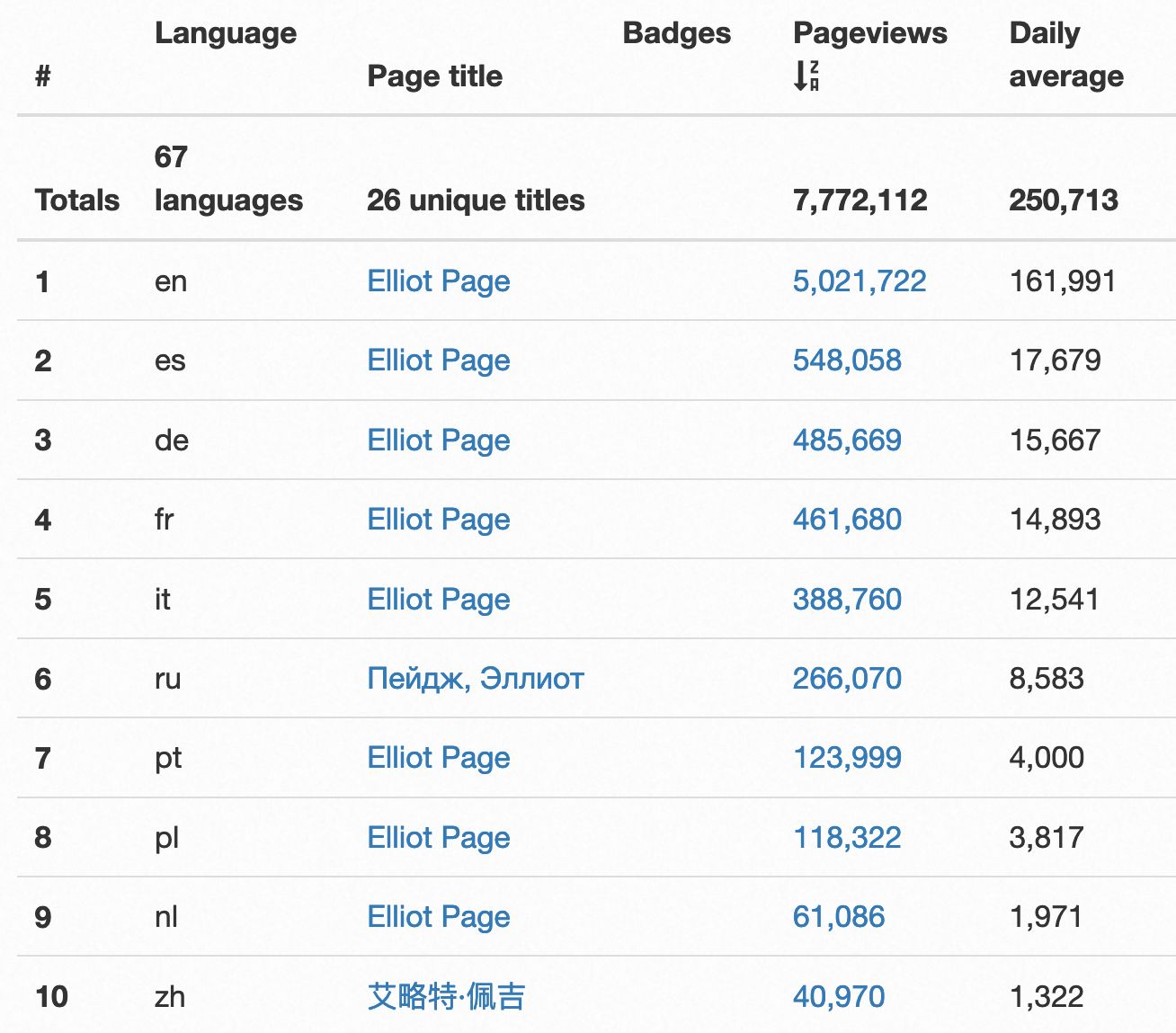1176x1033 pixels.
Task: Click the Pageviews descending sort icon
Action: pyautogui.click(x=806, y=76)
